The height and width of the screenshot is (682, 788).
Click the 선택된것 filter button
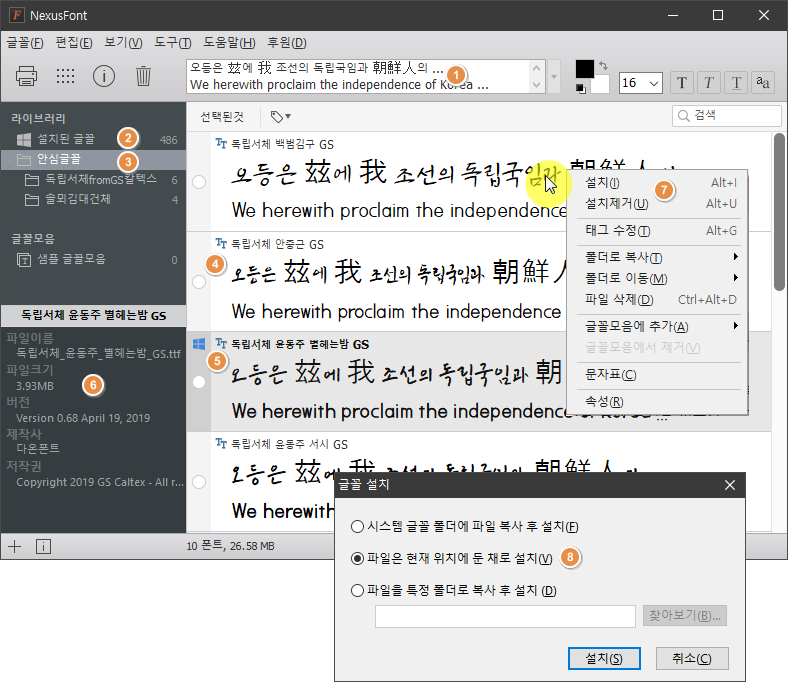[222, 117]
